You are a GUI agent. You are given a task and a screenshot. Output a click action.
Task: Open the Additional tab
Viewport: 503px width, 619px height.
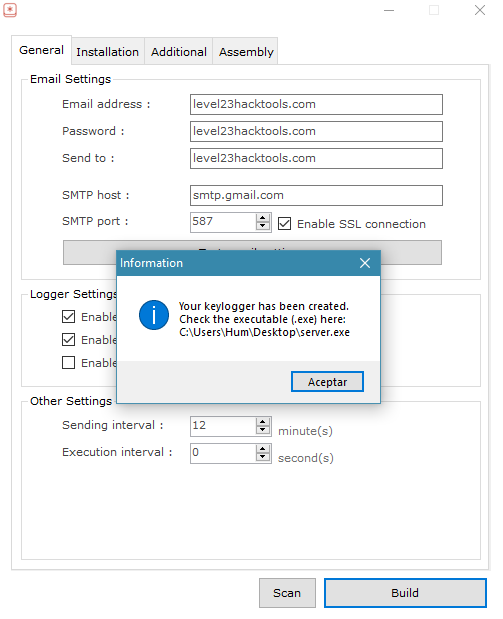(178, 52)
